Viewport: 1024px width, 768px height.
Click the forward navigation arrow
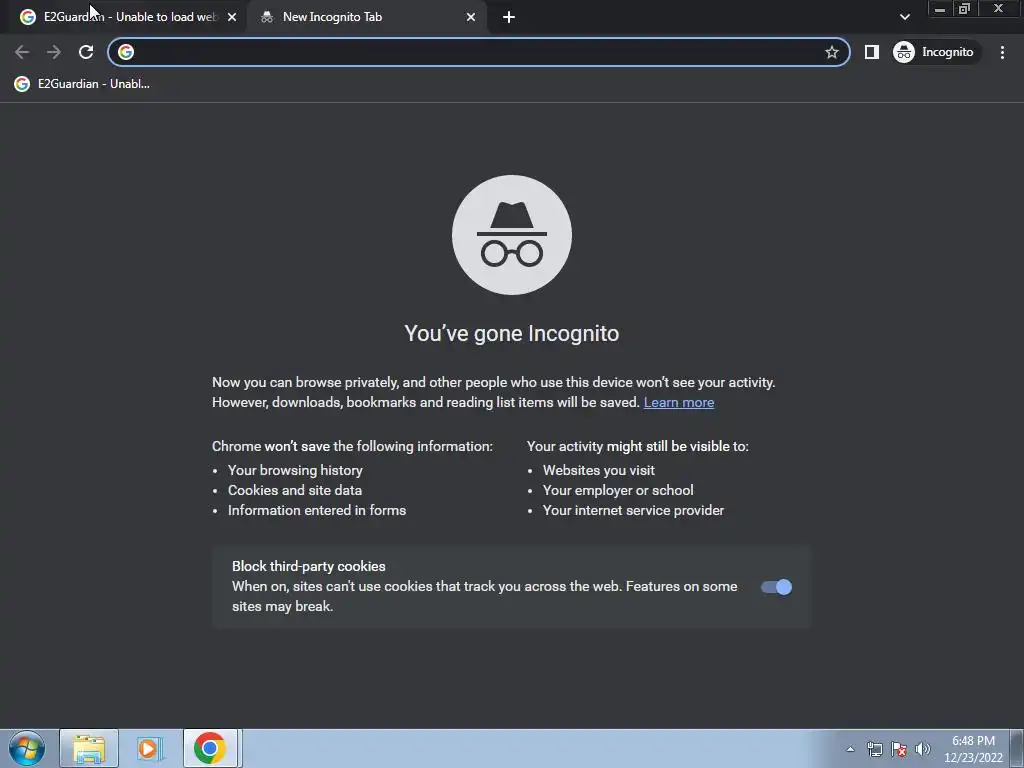click(x=54, y=52)
